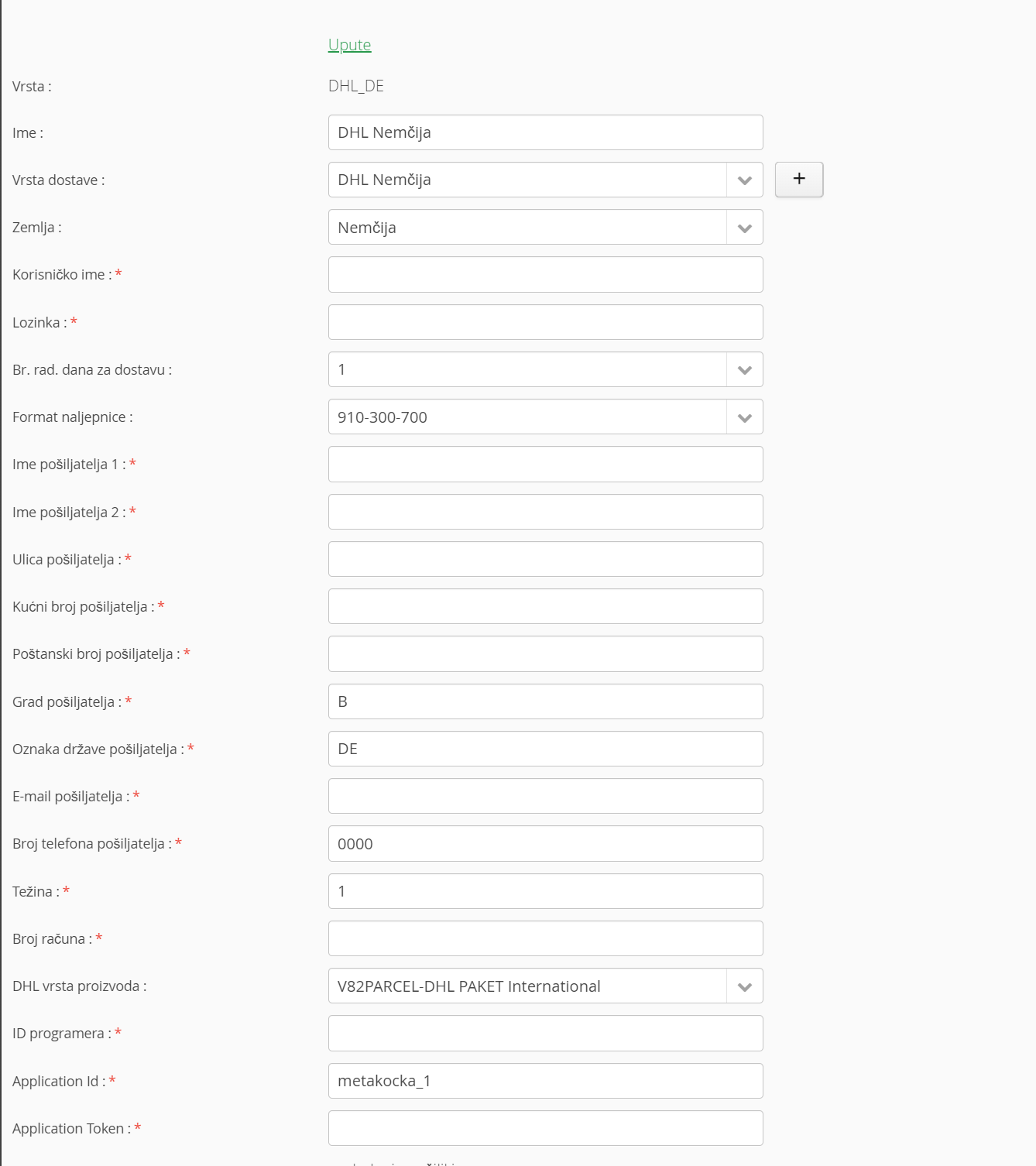The height and width of the screenshot is (1166, 1036).
Task: Focus the Lozinka password field
Action: pyautogui.click(x=546, y=322)
